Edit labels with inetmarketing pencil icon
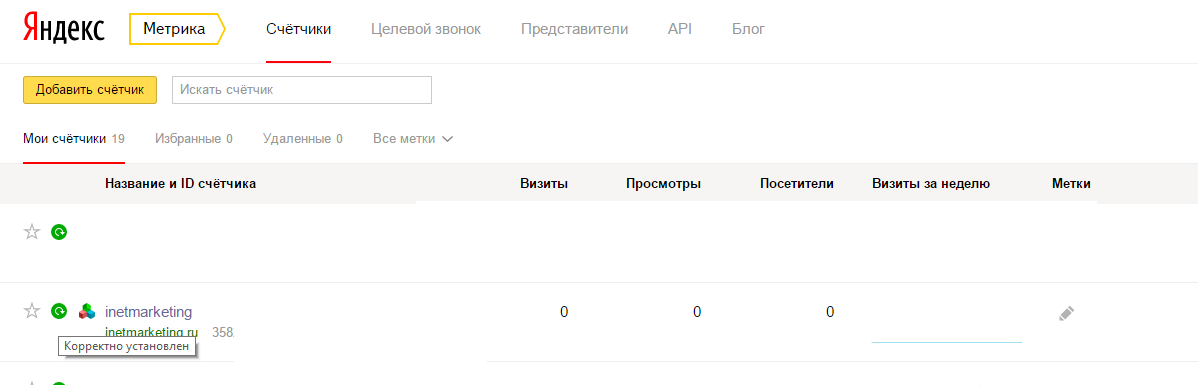 (x=1067, y=313)
